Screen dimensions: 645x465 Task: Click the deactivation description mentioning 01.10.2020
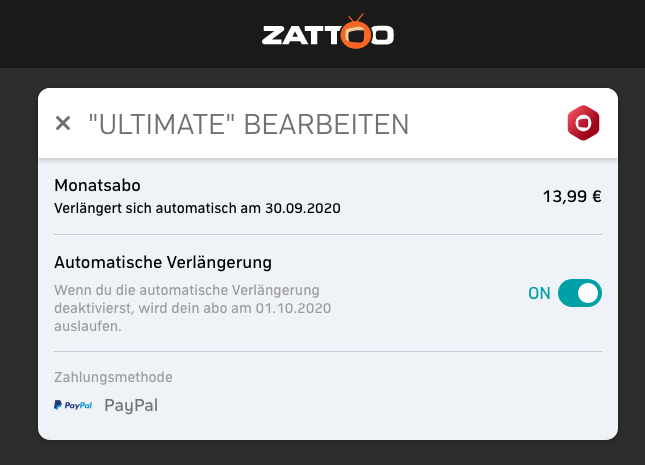click(193, 308)
